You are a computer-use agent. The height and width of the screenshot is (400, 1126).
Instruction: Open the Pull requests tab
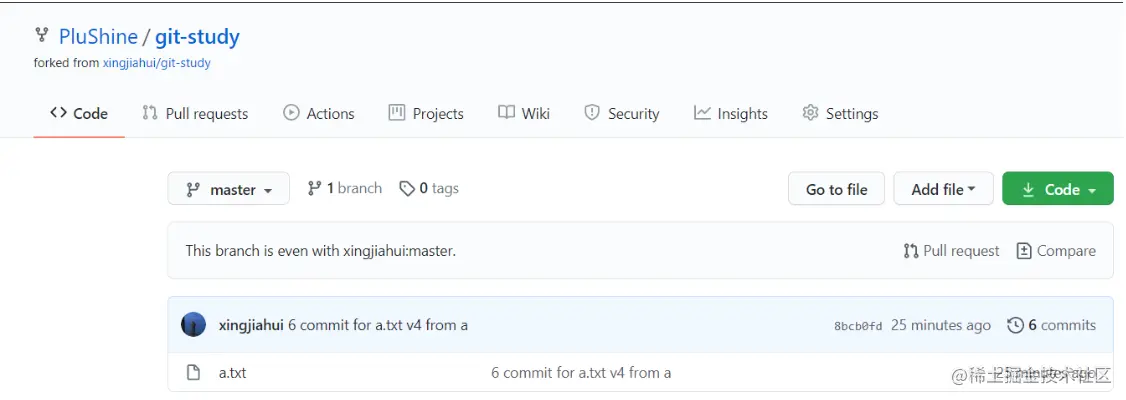coord(195,113)
